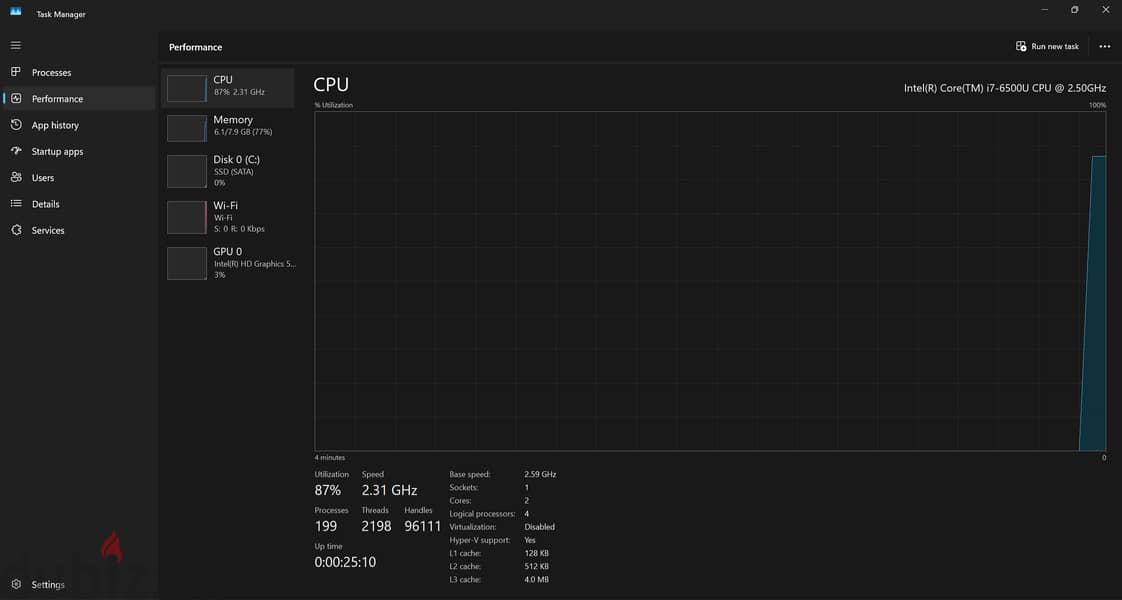Click the Threads count 2198

376,526
